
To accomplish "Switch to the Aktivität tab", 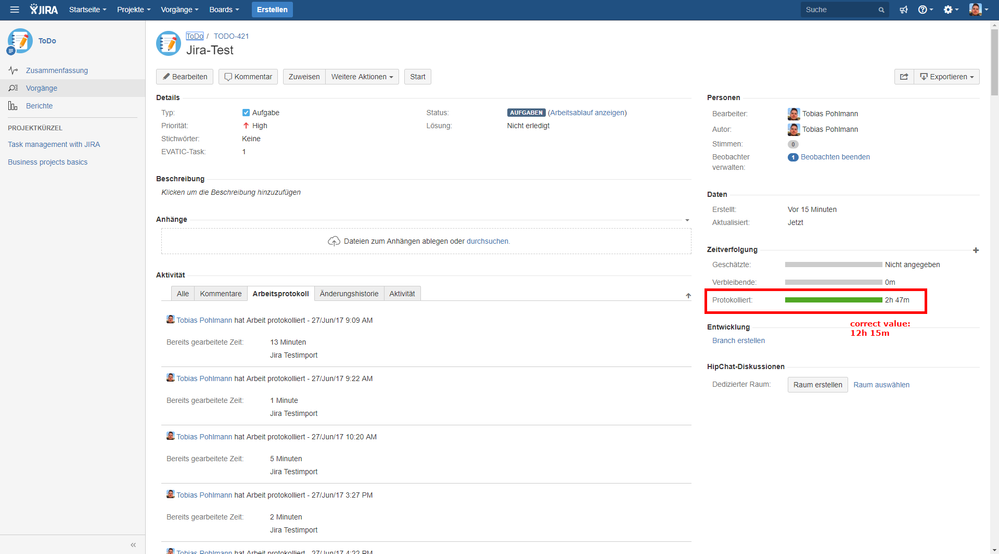I will 402,294.
